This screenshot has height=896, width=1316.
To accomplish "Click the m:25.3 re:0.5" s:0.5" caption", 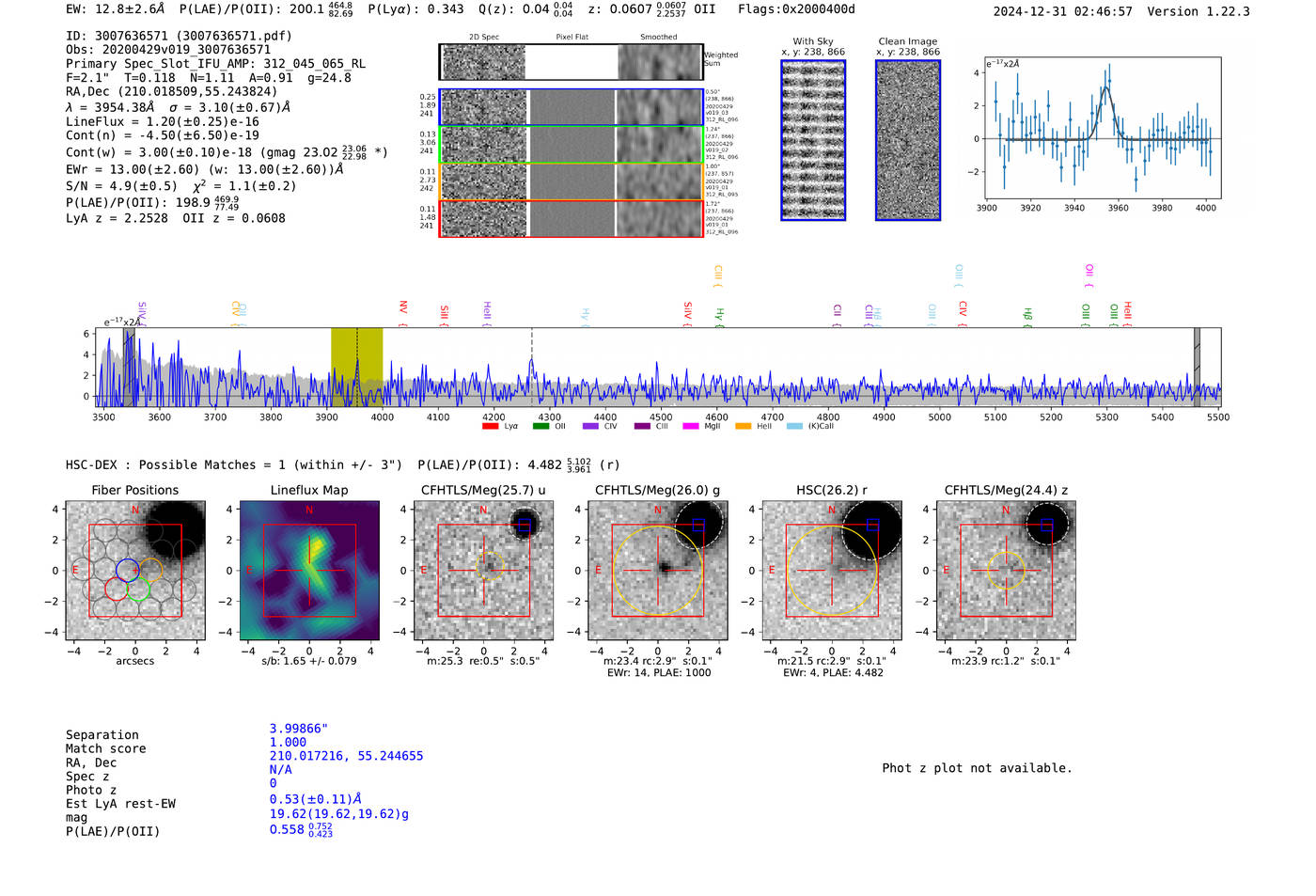I will point(483,661).
